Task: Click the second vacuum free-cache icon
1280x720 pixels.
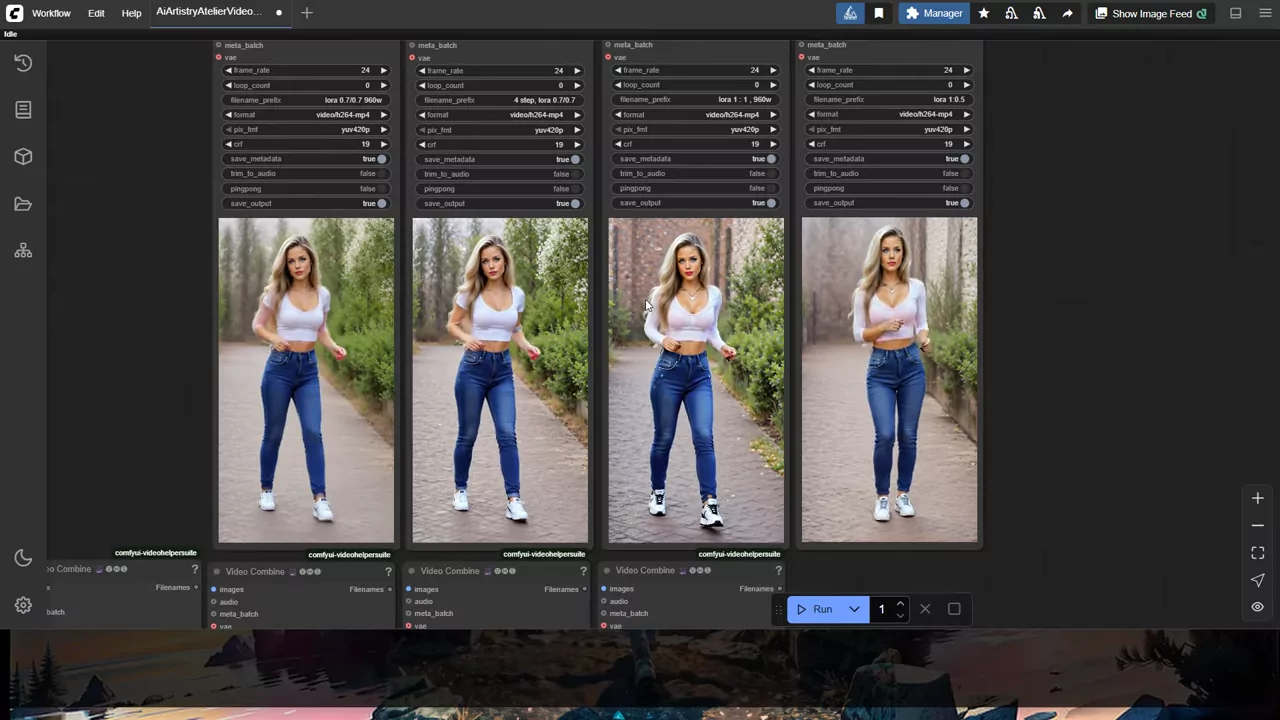Action: tap(1039, 13)
